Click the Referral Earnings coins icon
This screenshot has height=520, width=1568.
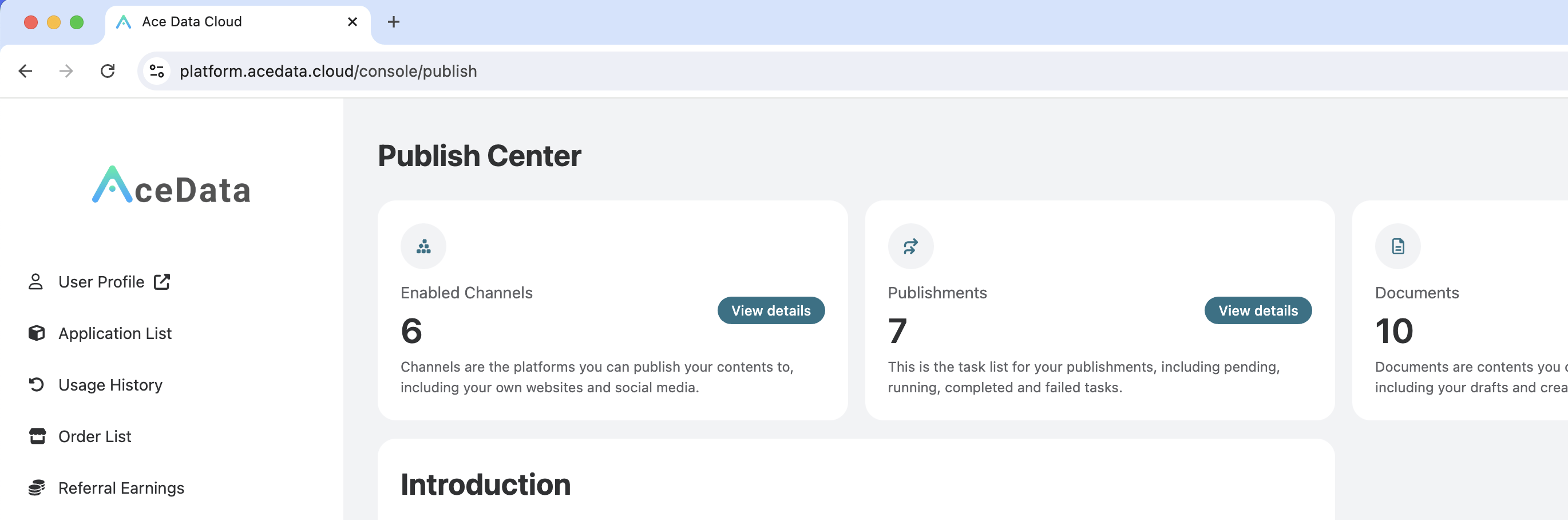pyautogui.click(x=37, y=488)
